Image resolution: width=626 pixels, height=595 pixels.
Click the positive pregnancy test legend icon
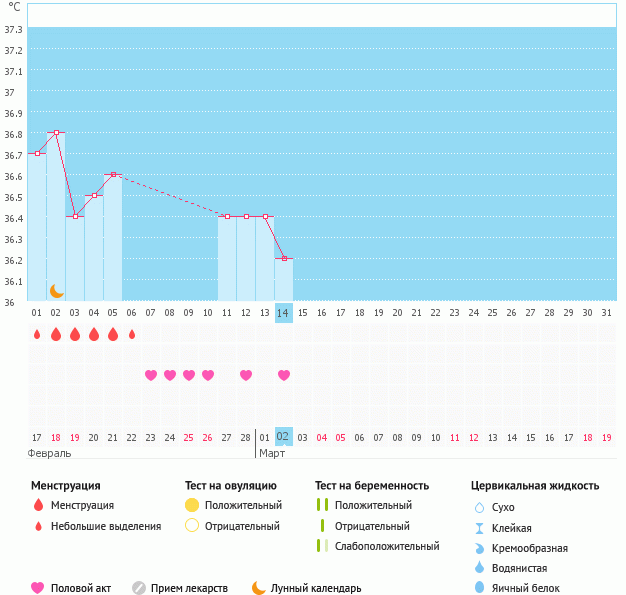322,505
